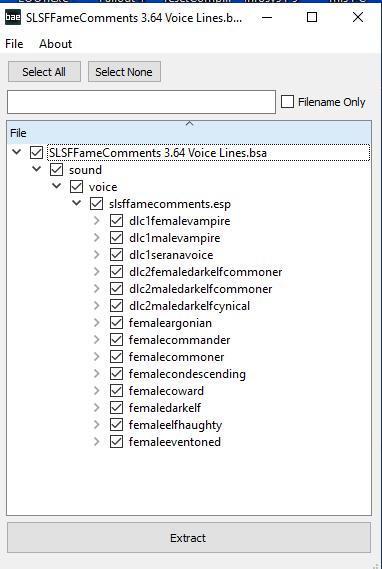Image resolution: width=382 pixels, height=569 pixels.
Task: Uncheck the femaleeventoned checkbox
Action: click(x=116, y=442)
